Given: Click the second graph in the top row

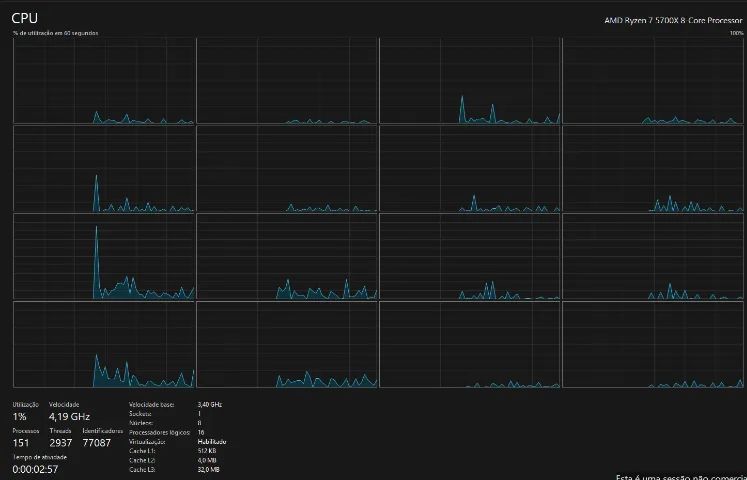Looking at the screenshot, I should point(287,81).
